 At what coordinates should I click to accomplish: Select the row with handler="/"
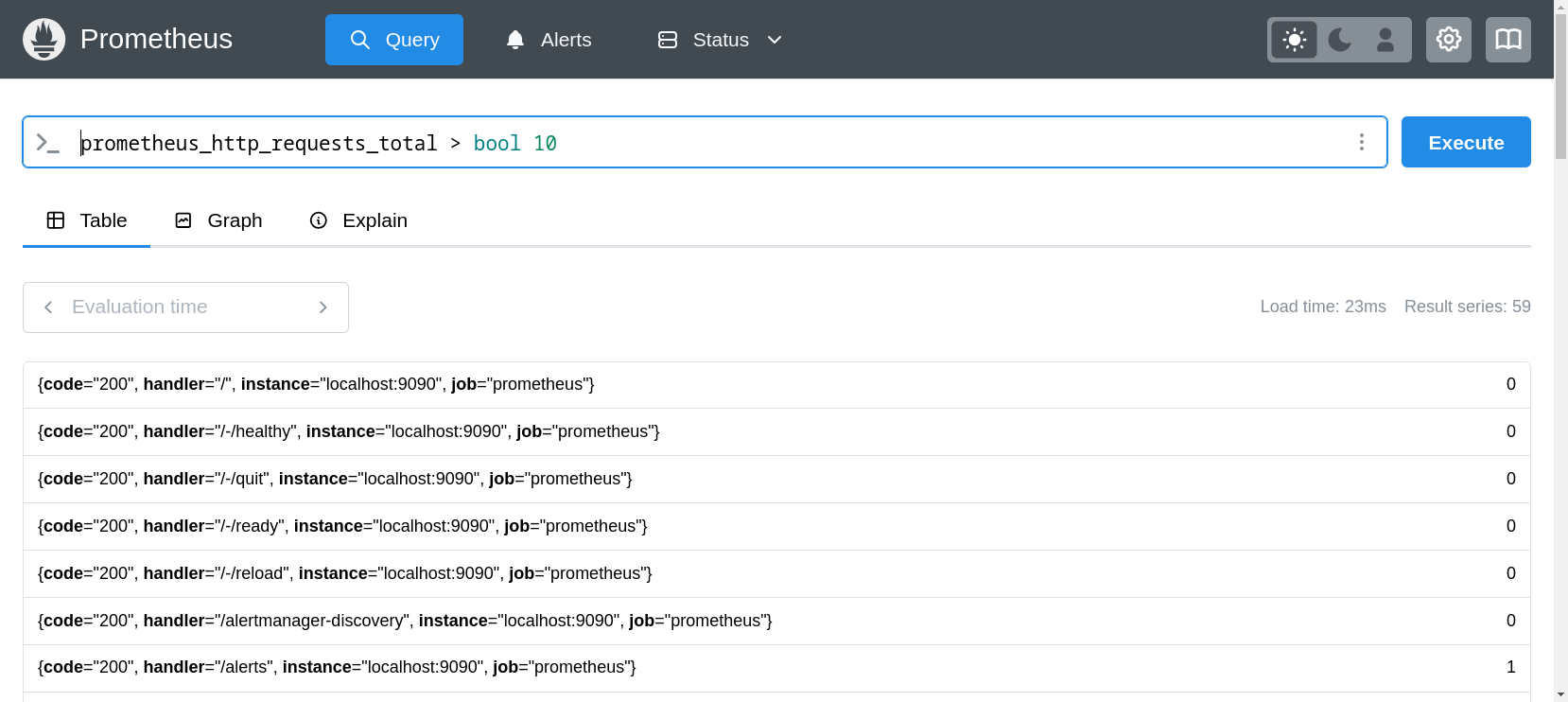(x=776, y=385)
